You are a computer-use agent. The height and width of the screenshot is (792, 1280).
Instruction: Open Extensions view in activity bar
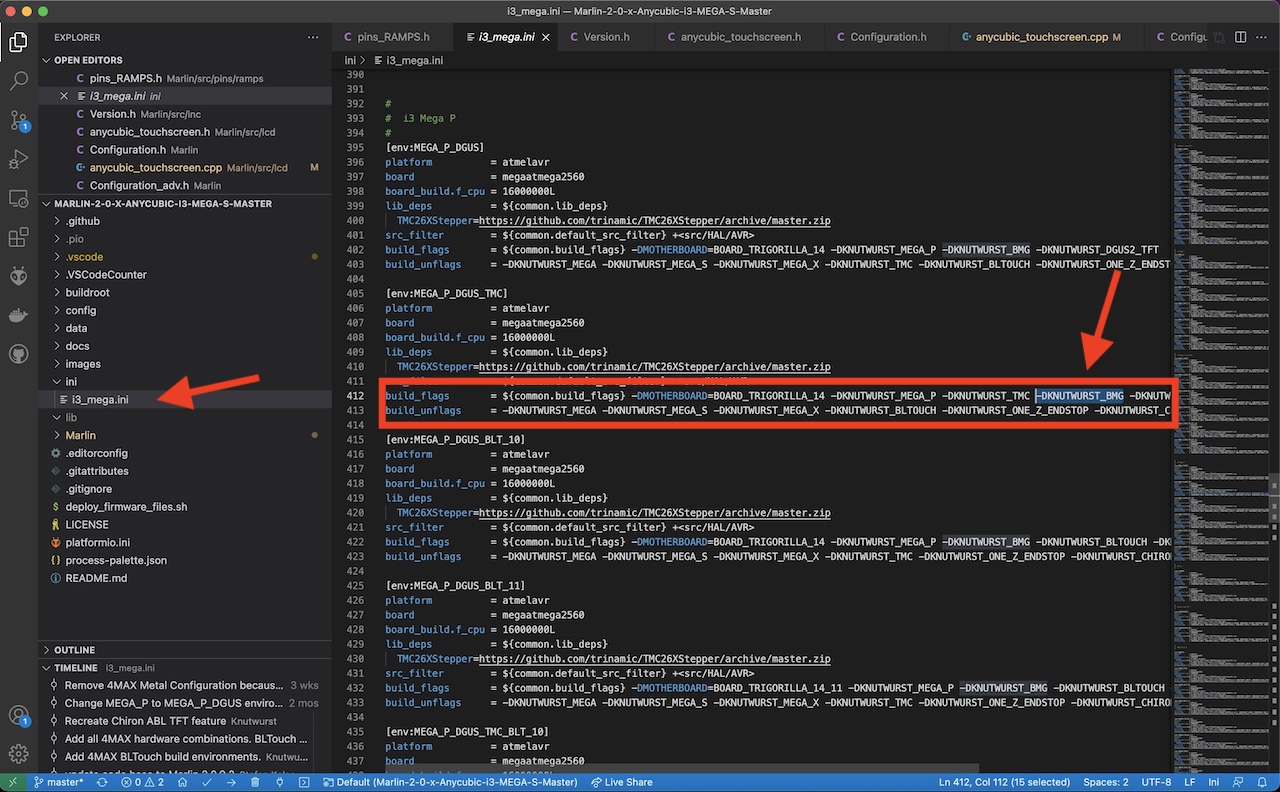tap(18, 237)
